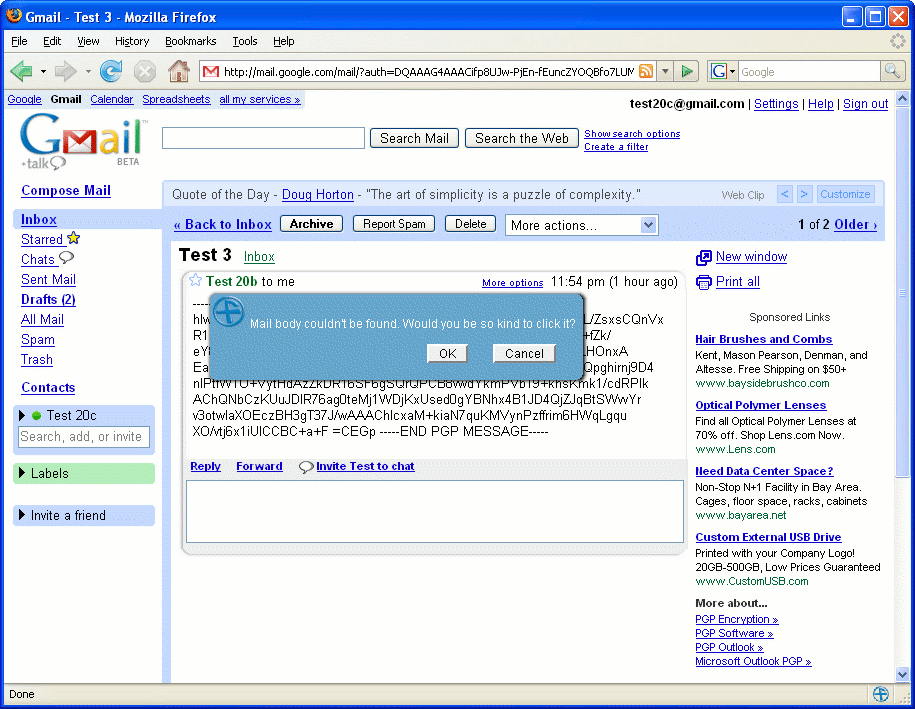
Task: Click in the Gmail search text field
Action: point(263,138)
